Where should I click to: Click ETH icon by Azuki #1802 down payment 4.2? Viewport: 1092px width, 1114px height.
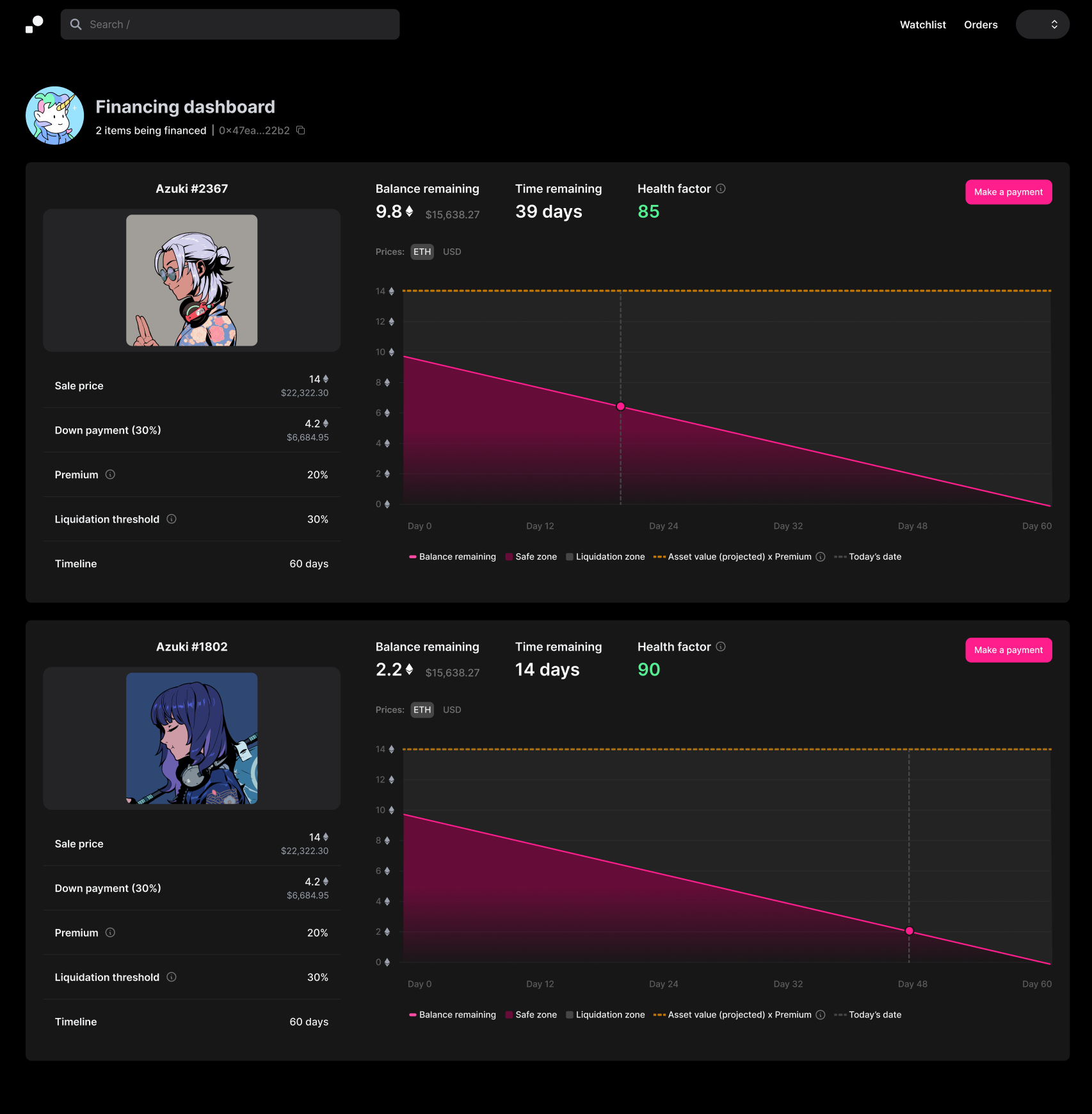[325, 882]
